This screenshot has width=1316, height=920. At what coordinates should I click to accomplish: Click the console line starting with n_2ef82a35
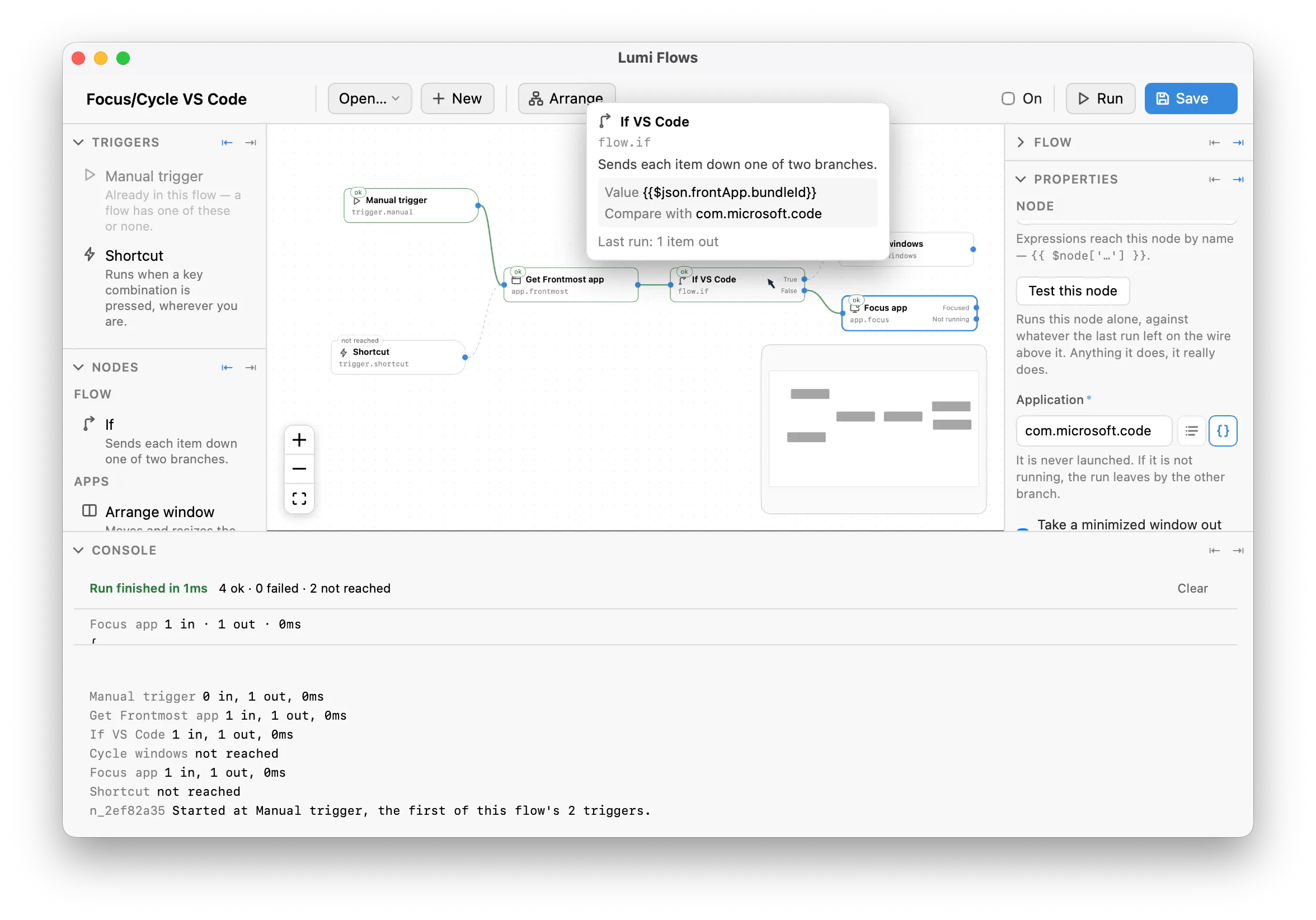pyautogui.click(x=370, y=810)
